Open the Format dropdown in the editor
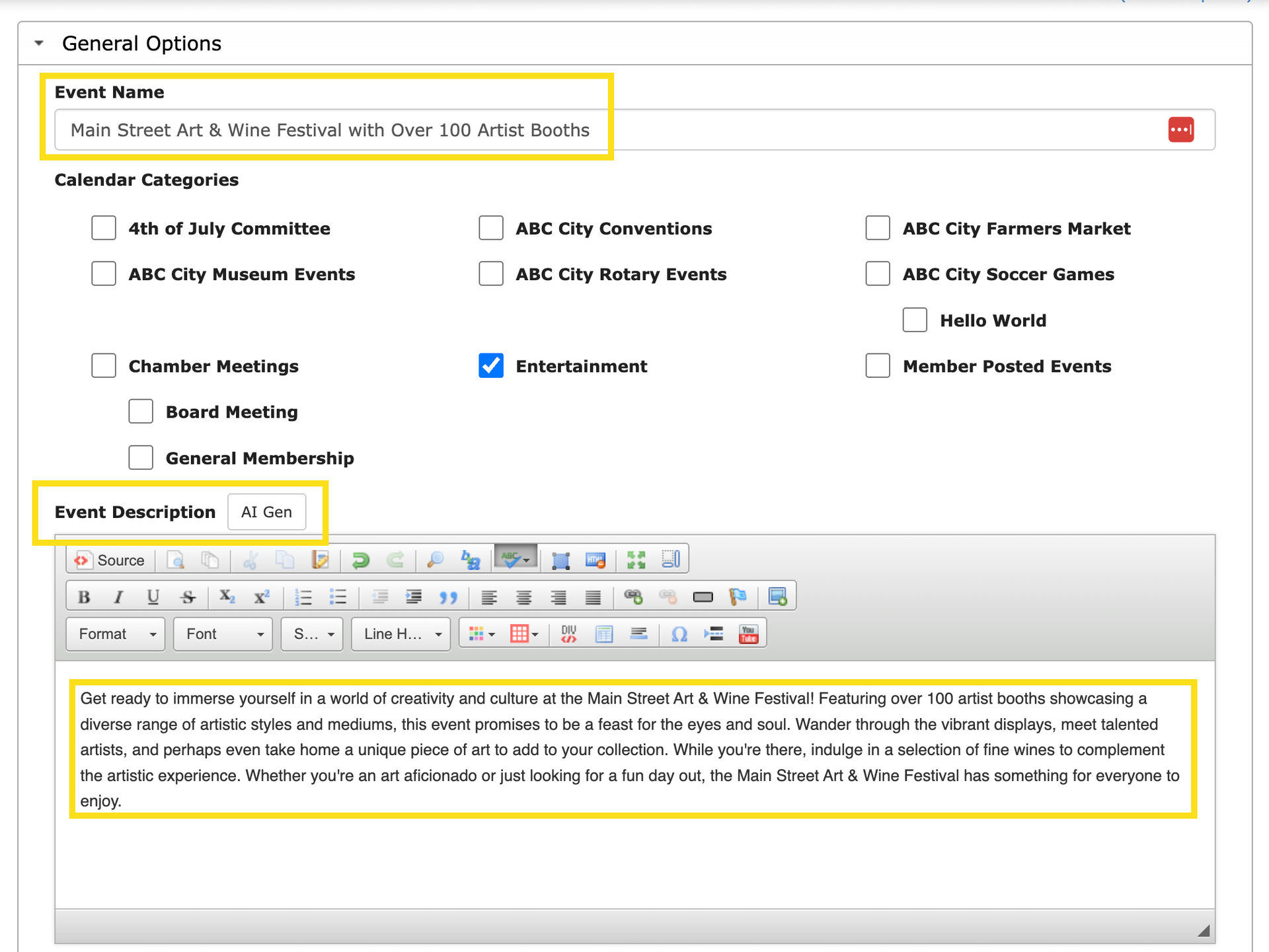 click(x=114, y=634)
